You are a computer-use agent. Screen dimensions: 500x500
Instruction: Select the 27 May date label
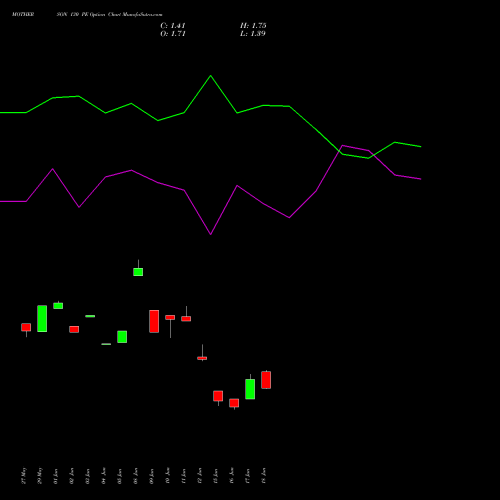click(24, 476)
